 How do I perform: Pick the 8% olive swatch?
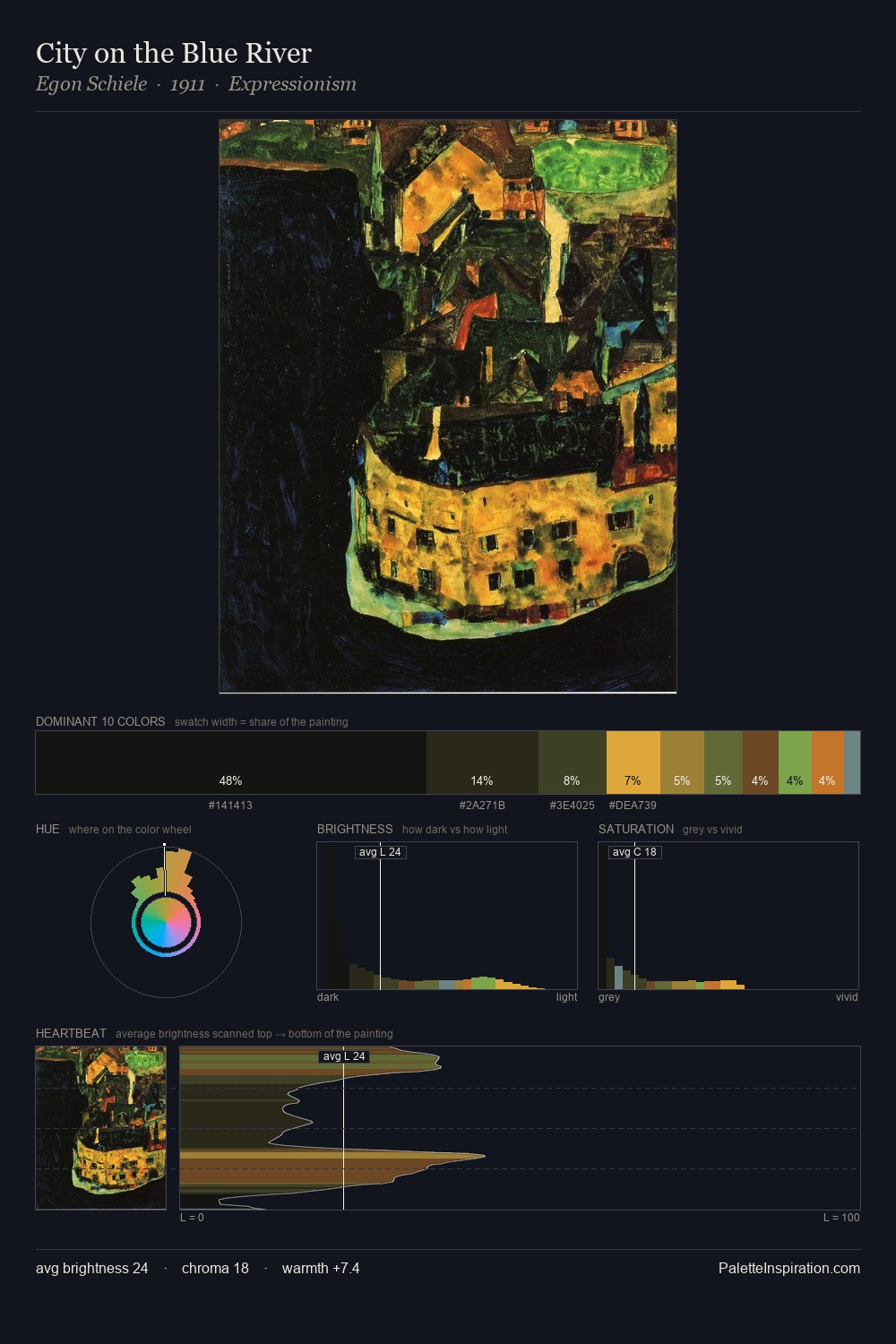(x=573, y=762)
